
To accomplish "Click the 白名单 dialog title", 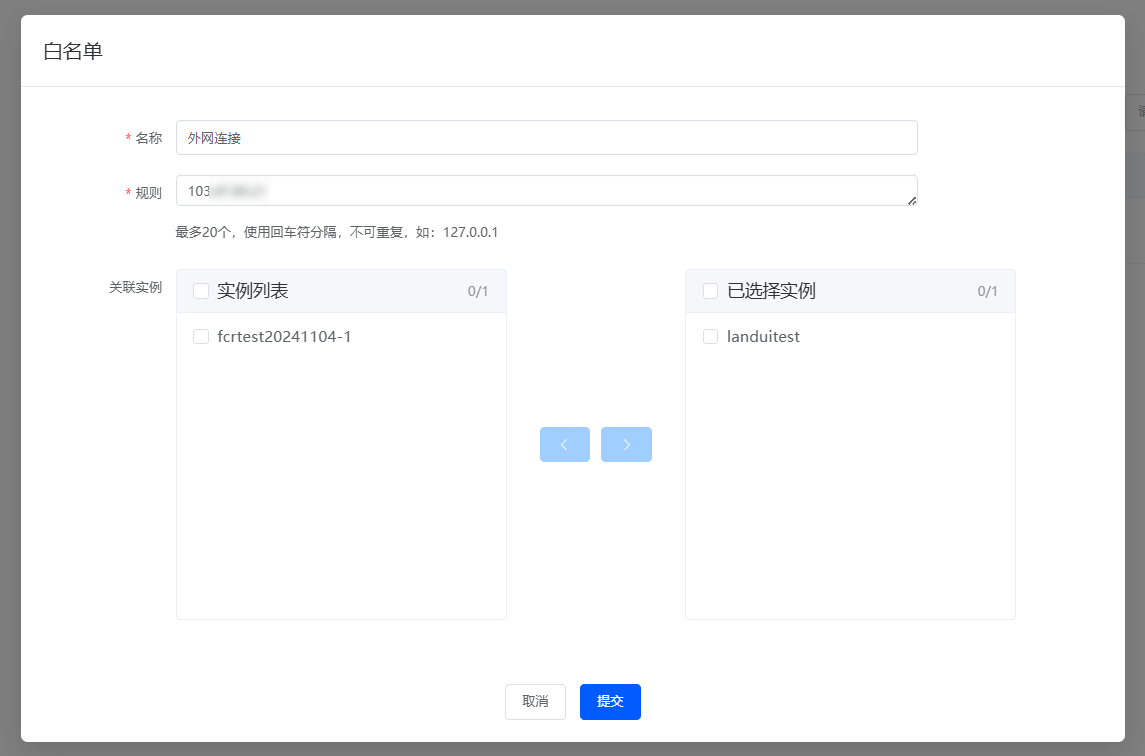I will (x=73, y=51).
